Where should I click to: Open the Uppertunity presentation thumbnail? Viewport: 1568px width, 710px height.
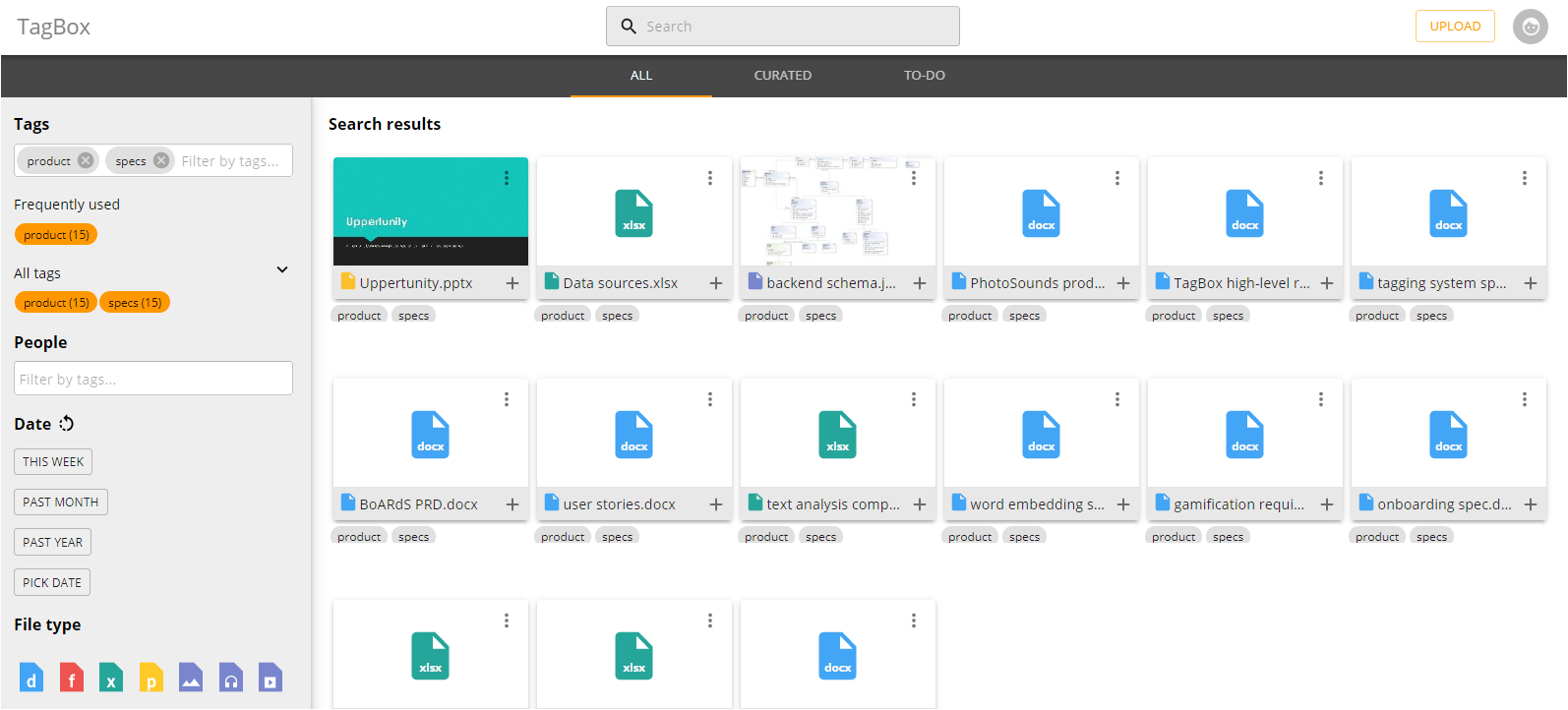431,211
